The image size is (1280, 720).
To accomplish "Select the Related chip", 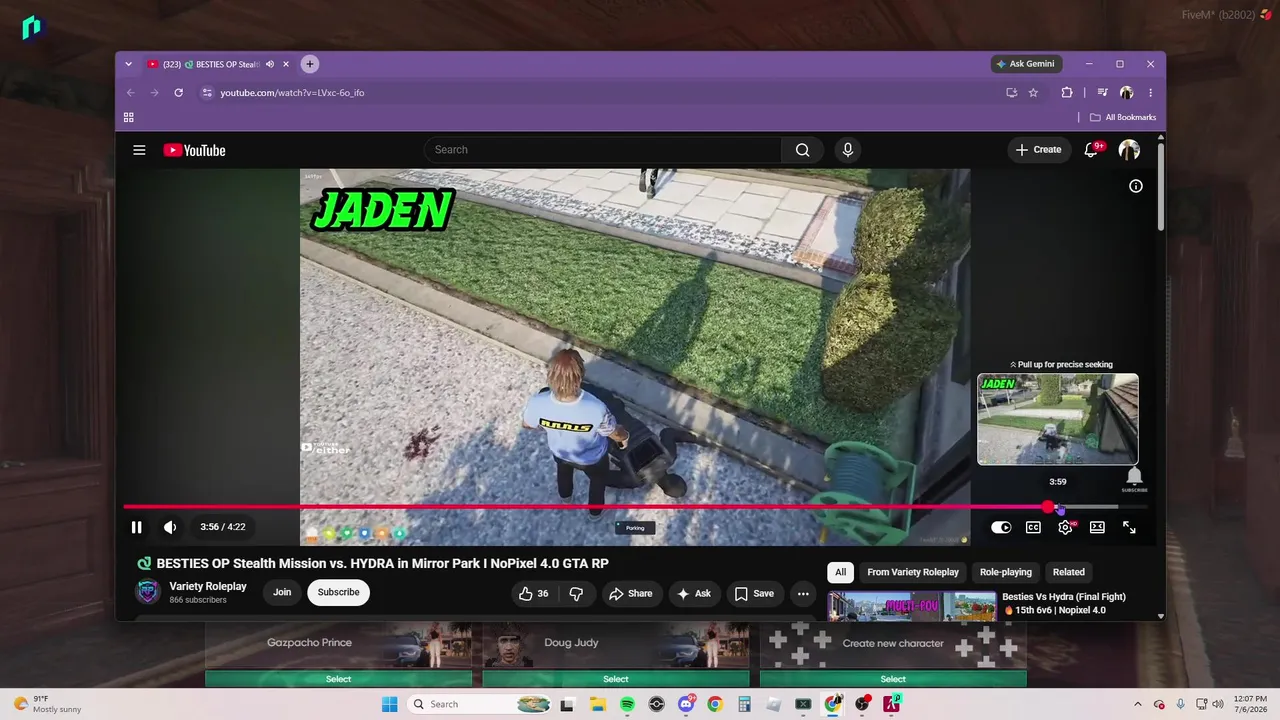I will click(x=1068, y=572).
